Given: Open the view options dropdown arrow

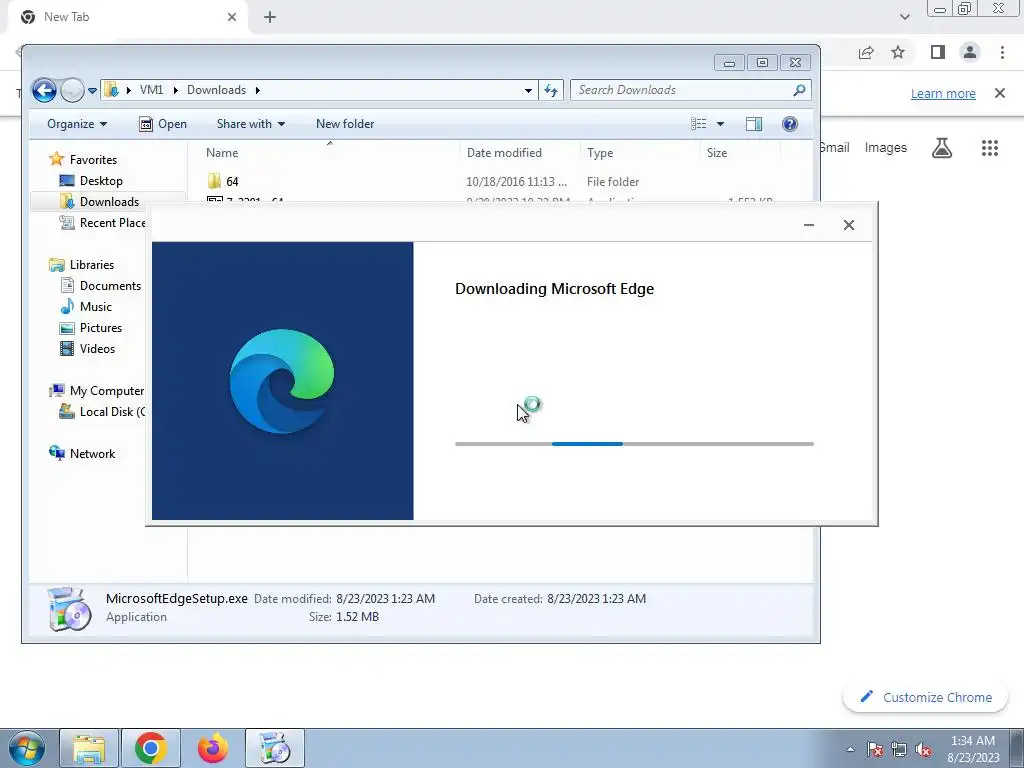Looking at the screenshot, I should (720, 124).
